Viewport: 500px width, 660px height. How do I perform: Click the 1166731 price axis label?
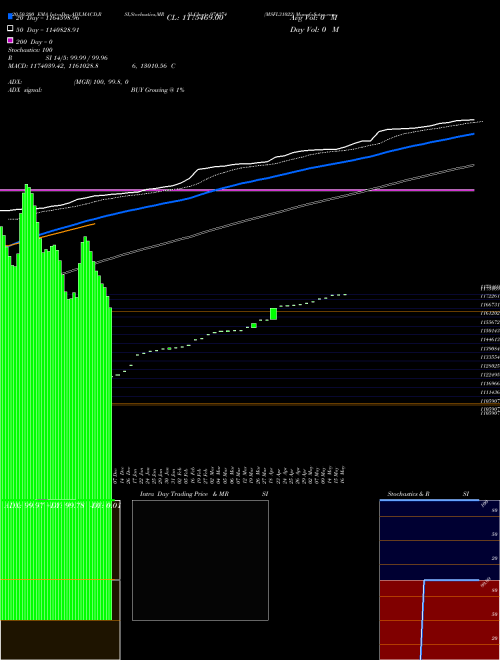(x=490, y=305)
